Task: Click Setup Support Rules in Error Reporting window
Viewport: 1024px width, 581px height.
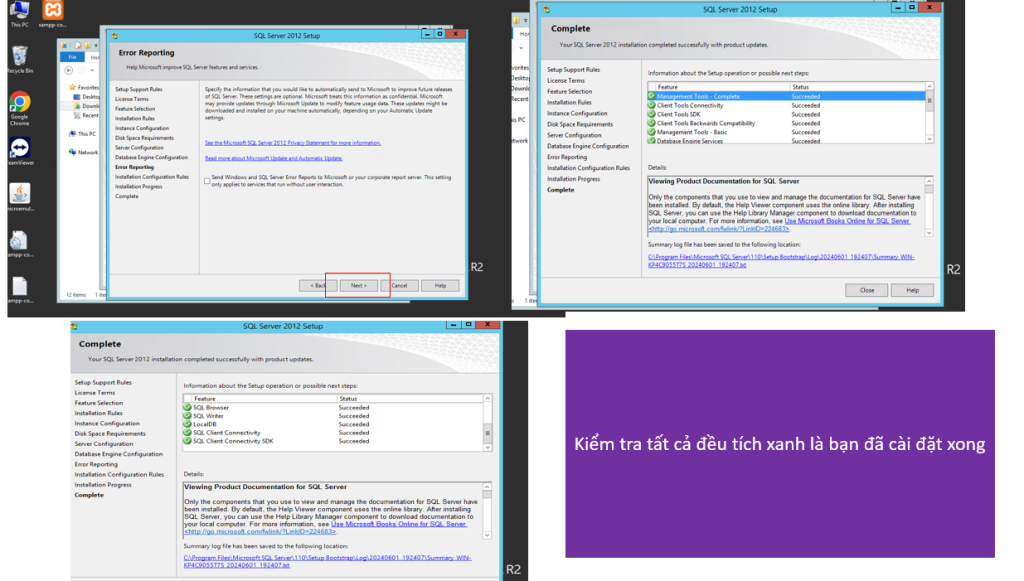Action: tap(138, 89)
